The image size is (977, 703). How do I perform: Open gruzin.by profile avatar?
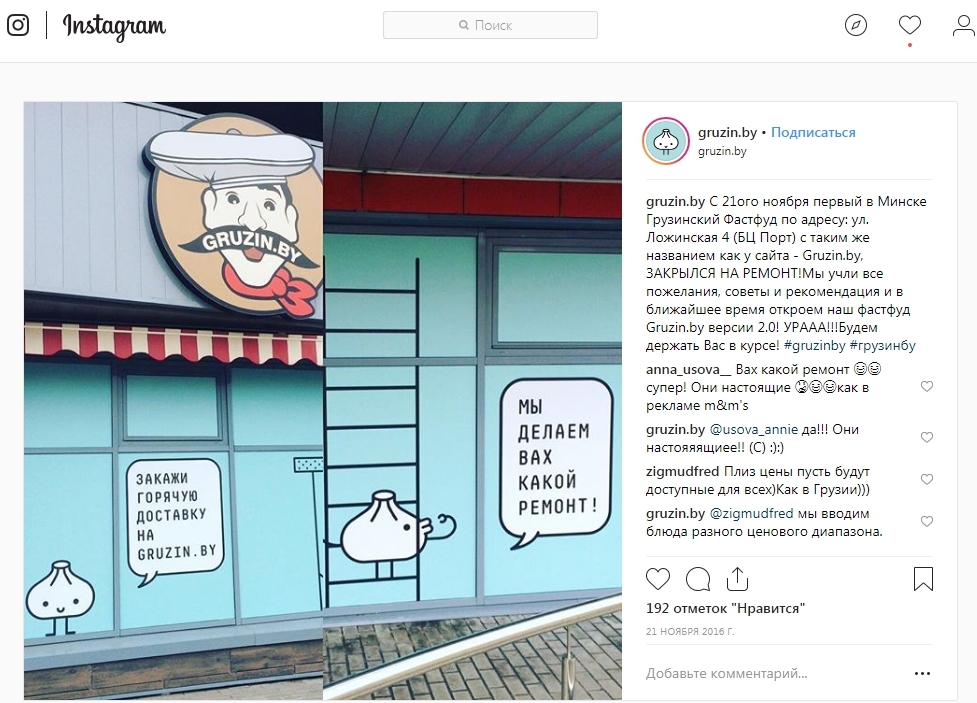click(666, 141)
